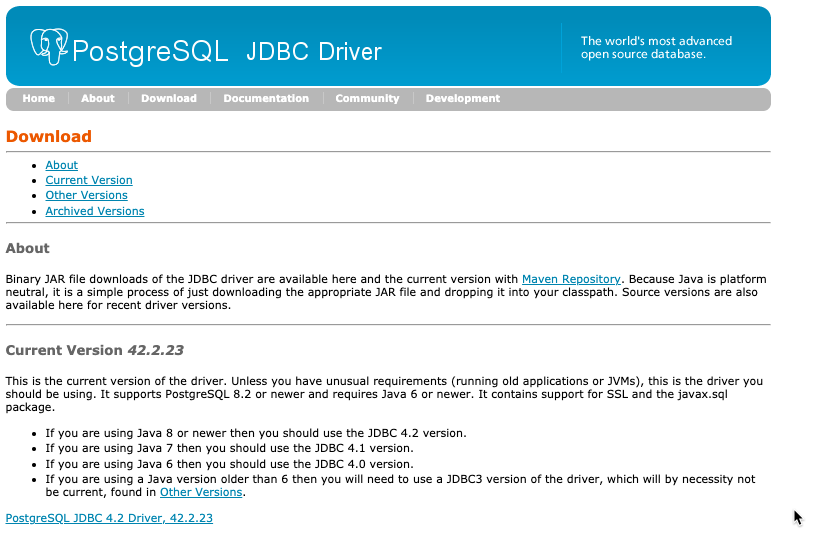Open the Maven Repository link

(x=571, y=279)
